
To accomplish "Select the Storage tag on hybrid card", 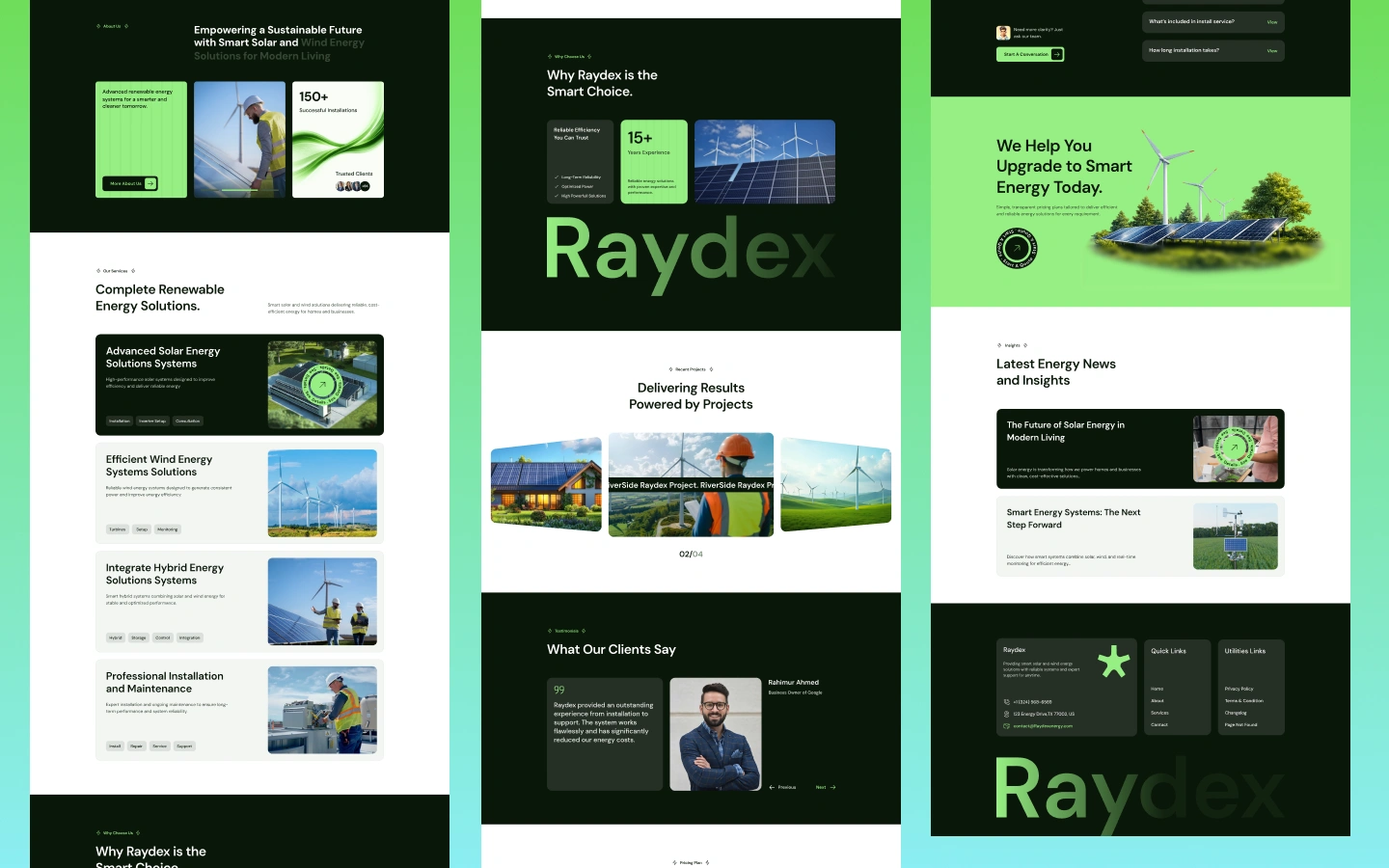I will [139, 637].
